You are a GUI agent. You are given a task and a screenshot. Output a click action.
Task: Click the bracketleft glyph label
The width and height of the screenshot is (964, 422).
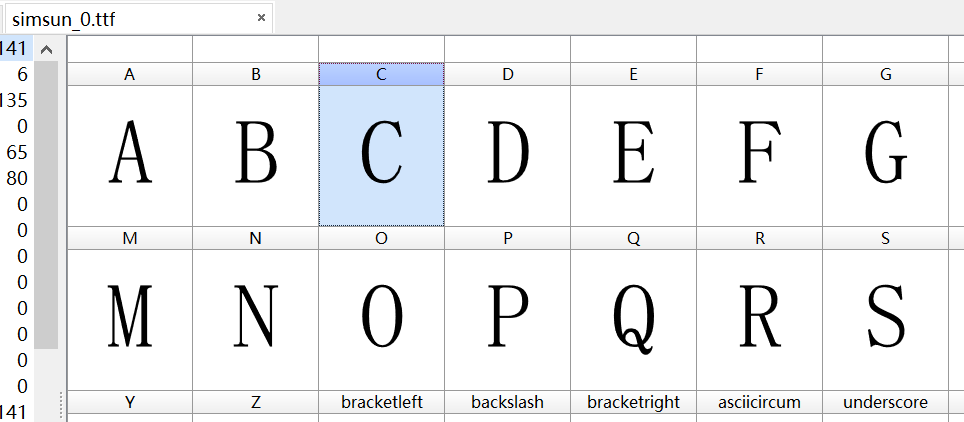tap(382, 402)
